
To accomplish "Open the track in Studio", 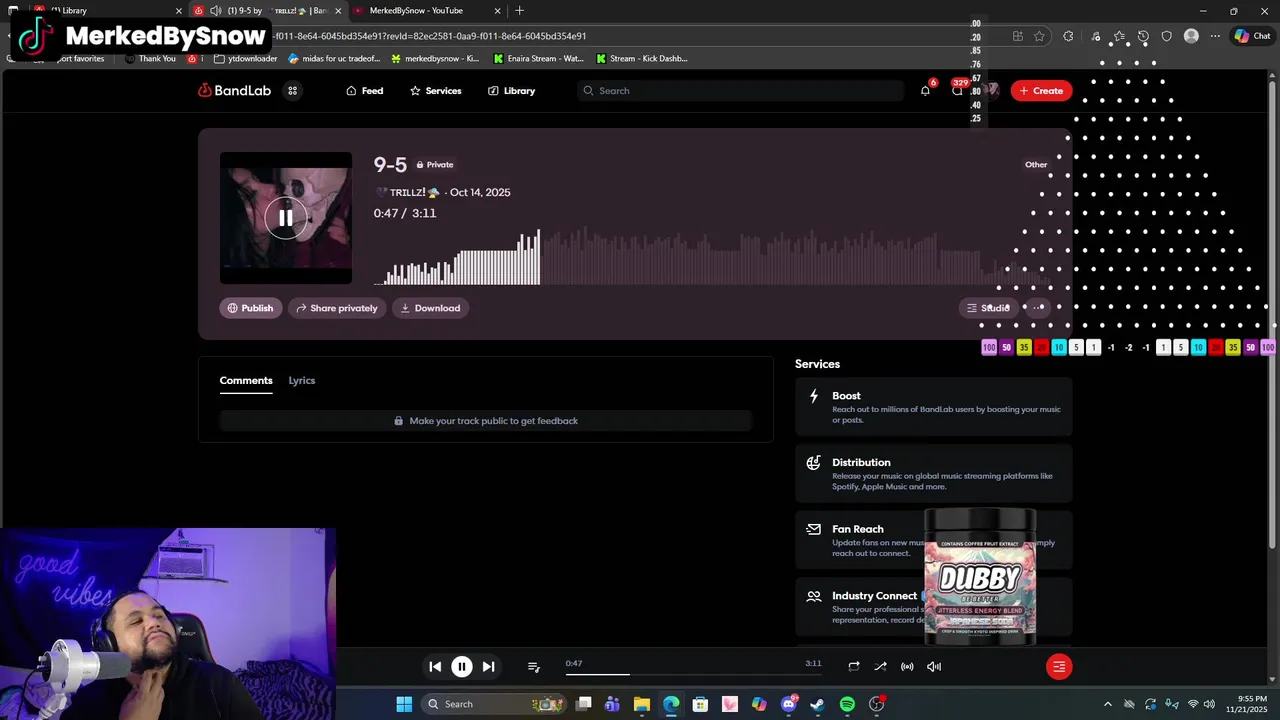I will (988, 308).
